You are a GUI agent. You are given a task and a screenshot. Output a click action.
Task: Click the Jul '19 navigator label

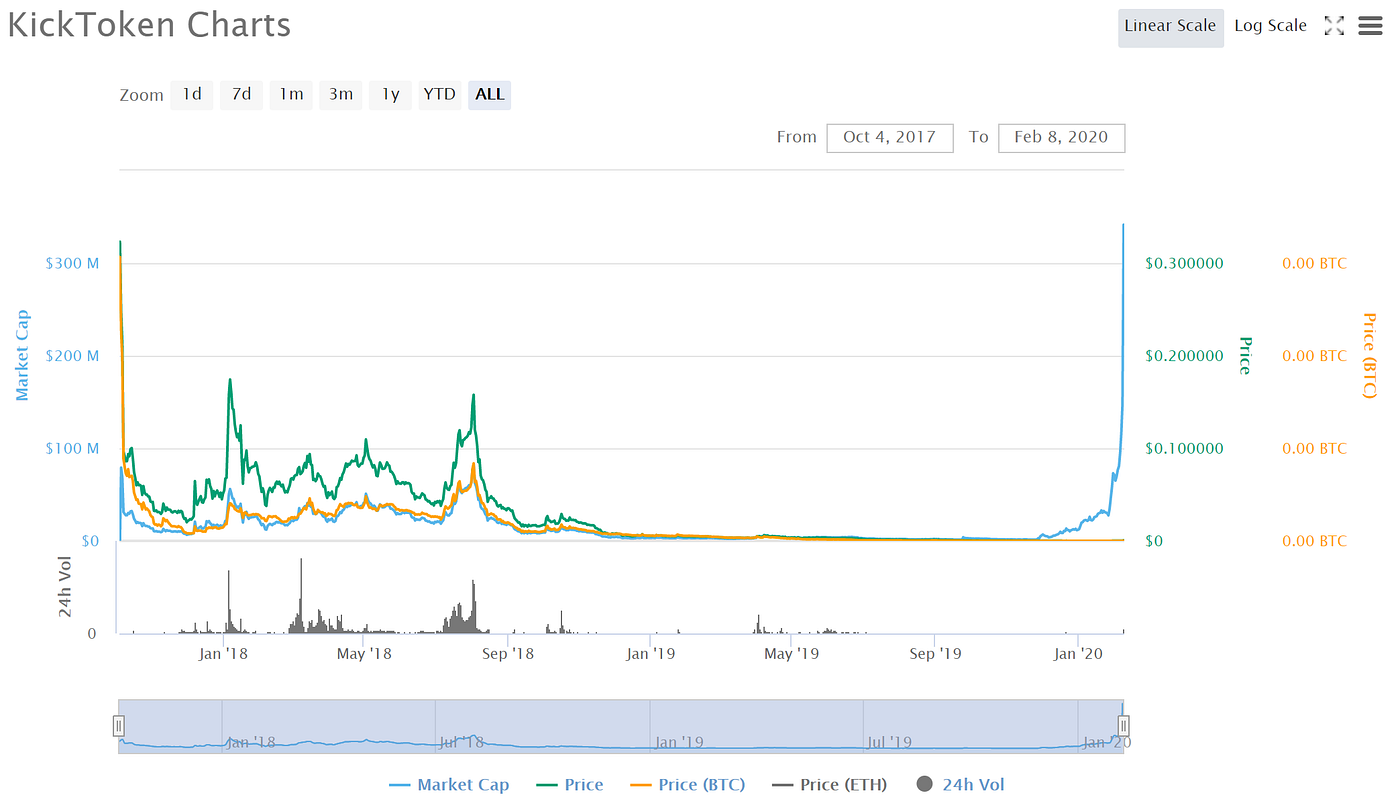coord(889,742)
